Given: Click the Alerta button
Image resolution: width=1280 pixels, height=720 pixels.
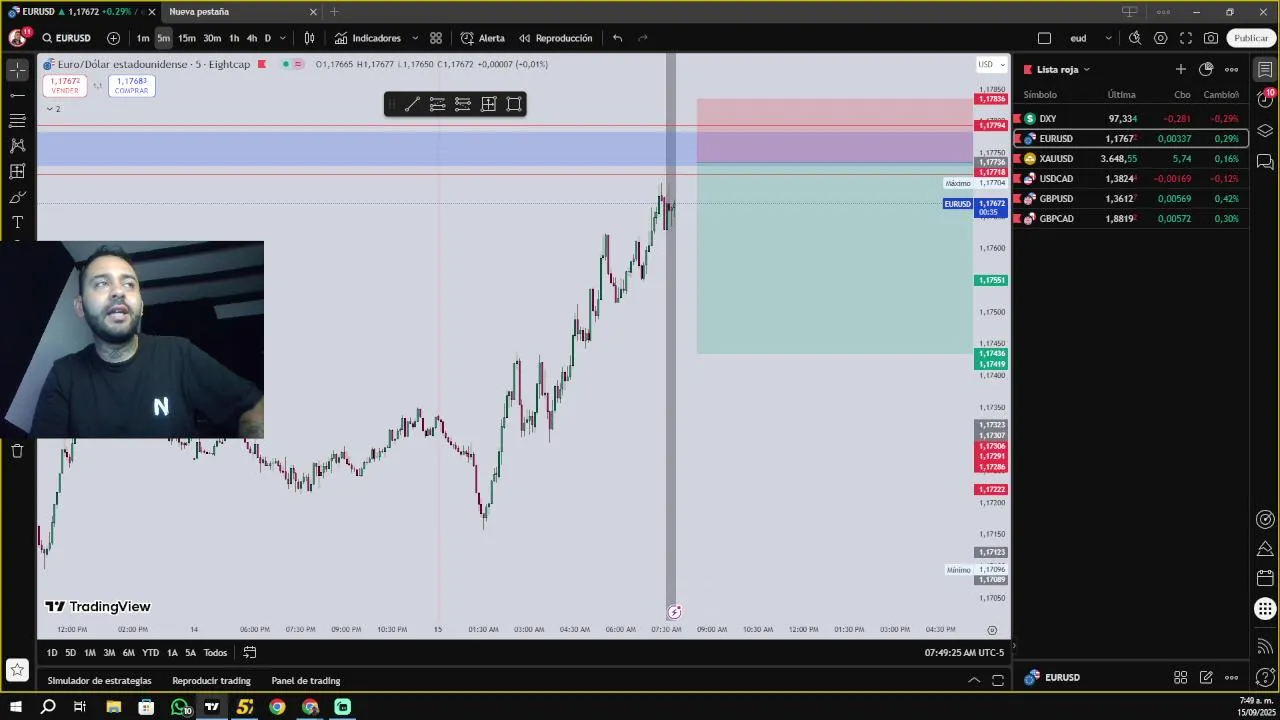Looking at the screenshot, I should pyautogui.click(x=483, y=38).
